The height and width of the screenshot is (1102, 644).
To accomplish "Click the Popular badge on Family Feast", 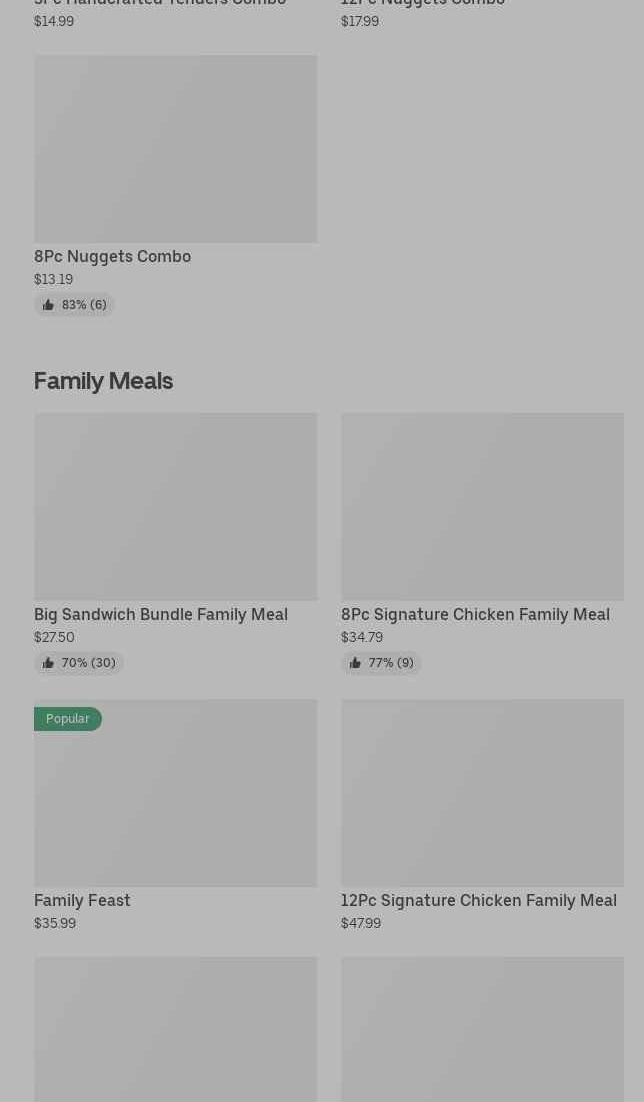I will click(x=67, y=719).
